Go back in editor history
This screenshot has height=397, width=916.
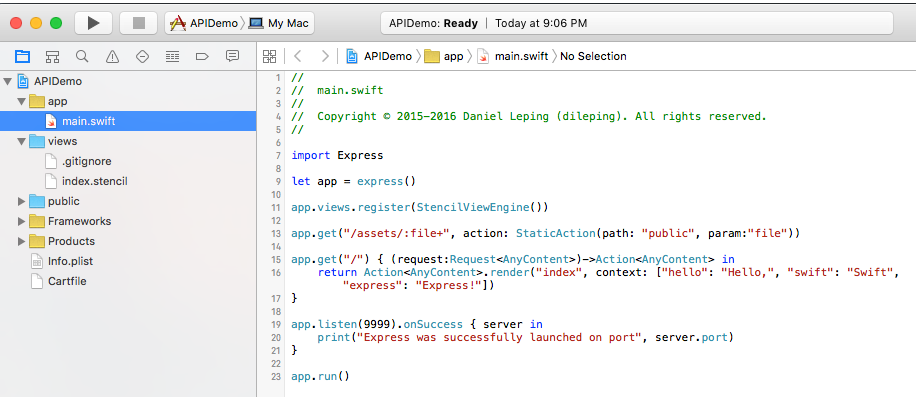point(297,56)
